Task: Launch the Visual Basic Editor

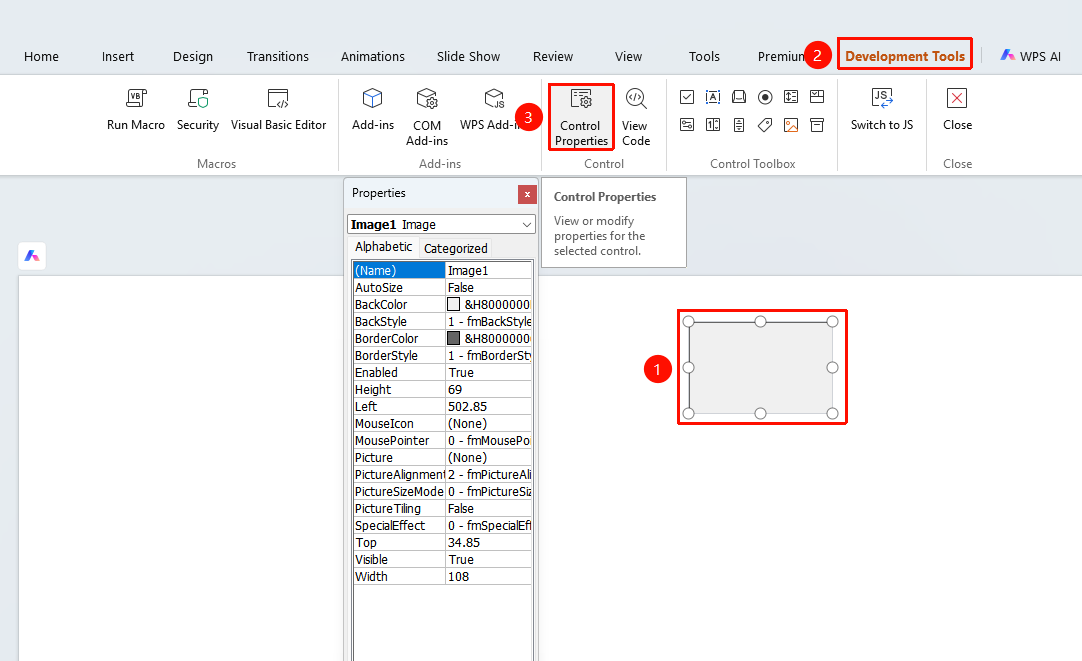Action: (278, 109)
